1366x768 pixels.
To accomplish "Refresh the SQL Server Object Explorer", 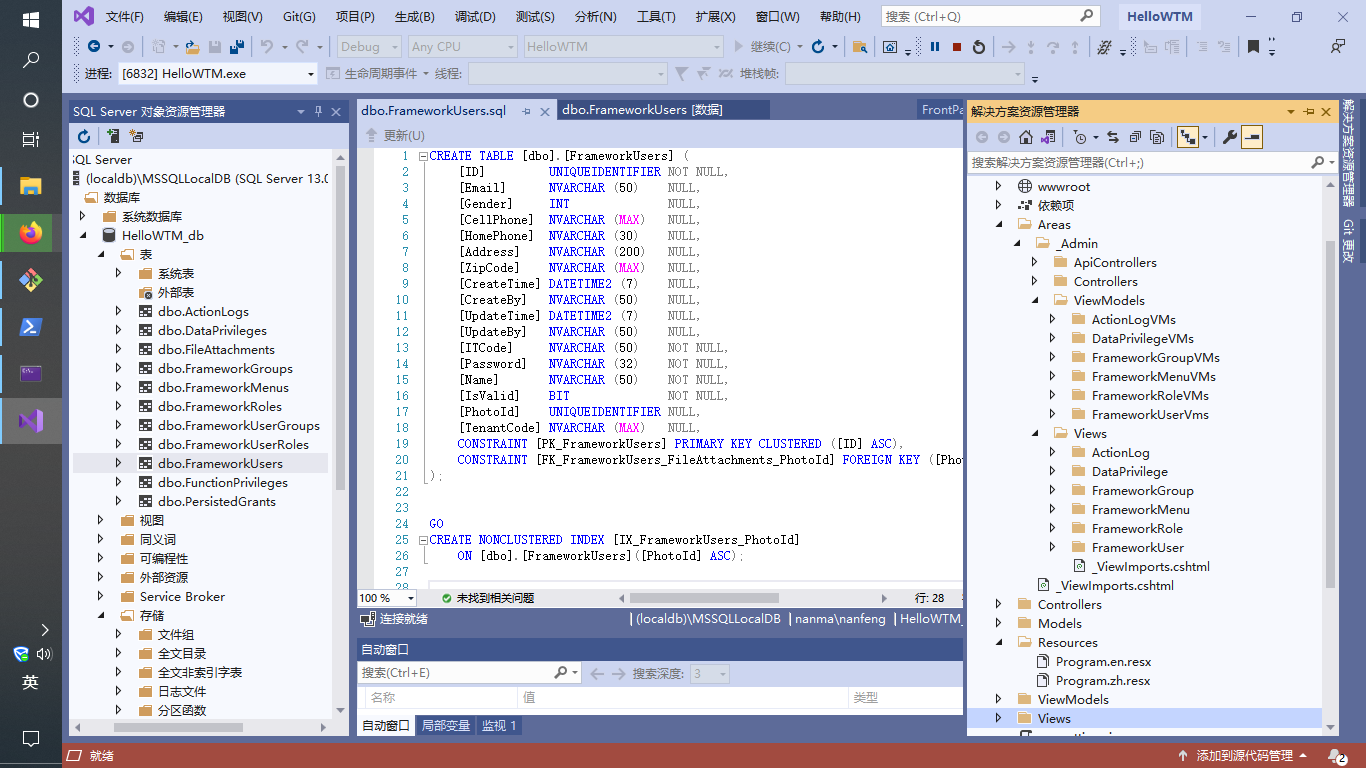I will tap(84, 136).
